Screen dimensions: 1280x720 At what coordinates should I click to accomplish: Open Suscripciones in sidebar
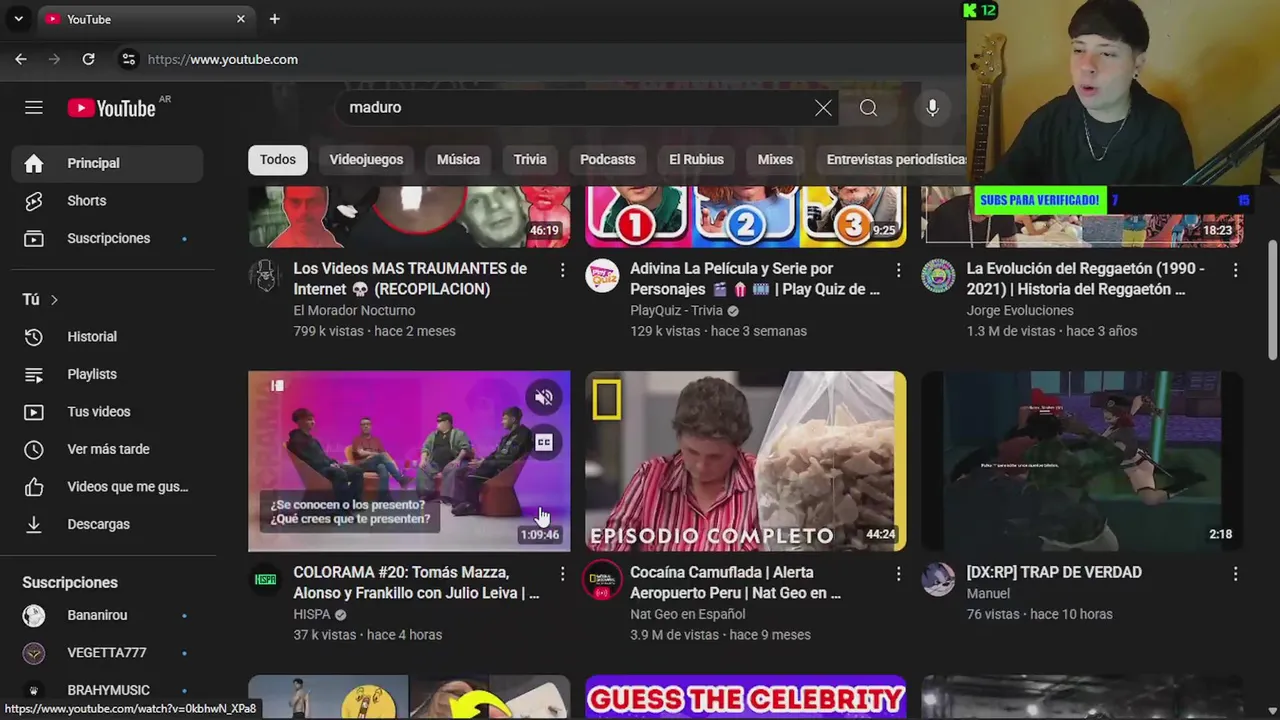pos(107,238)
